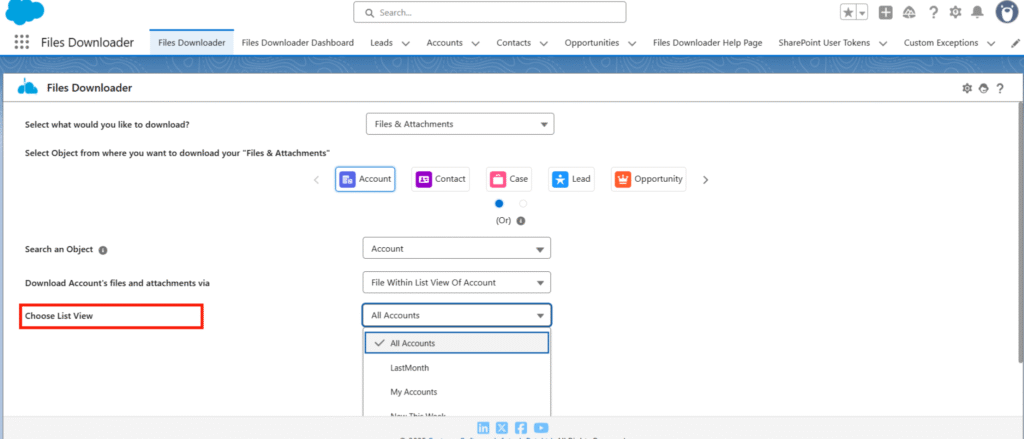Expand Leads tab dropdown chevron
This screenshot has height=439, width=1024.
coord(406,44)
